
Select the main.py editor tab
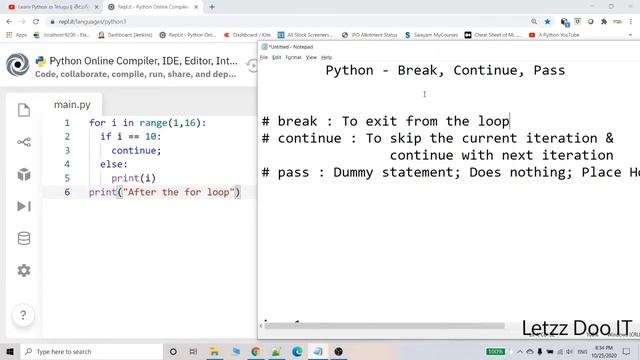(x=72, y=105)
